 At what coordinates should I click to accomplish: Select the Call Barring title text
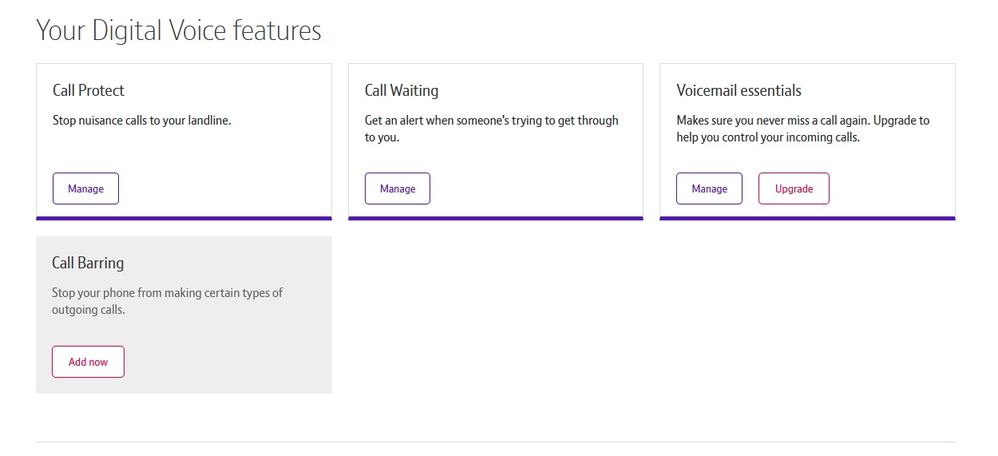pyautogui.click(x=88, y=263)
